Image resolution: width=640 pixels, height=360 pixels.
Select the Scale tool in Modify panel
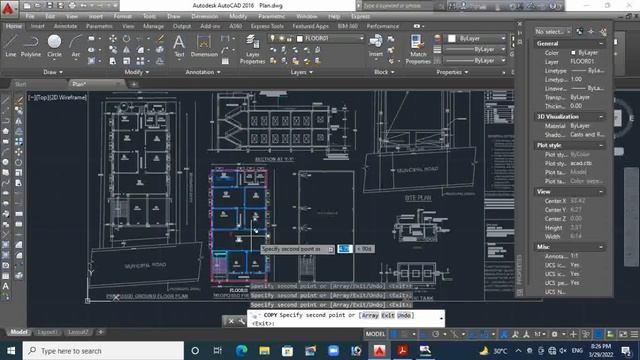[126, 61]
